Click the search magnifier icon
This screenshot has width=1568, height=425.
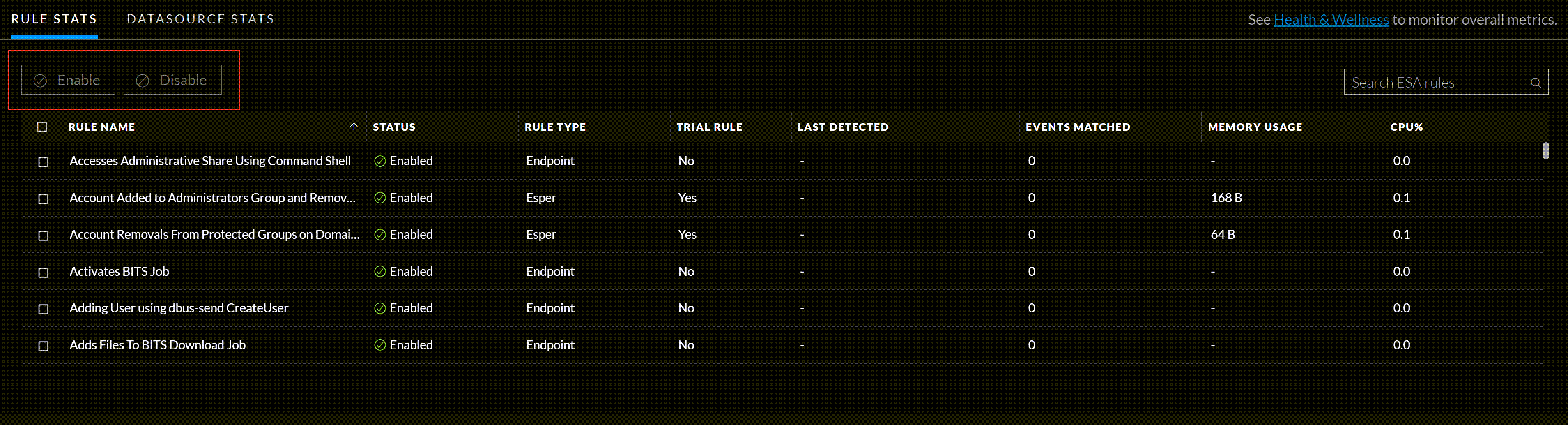1536,83
